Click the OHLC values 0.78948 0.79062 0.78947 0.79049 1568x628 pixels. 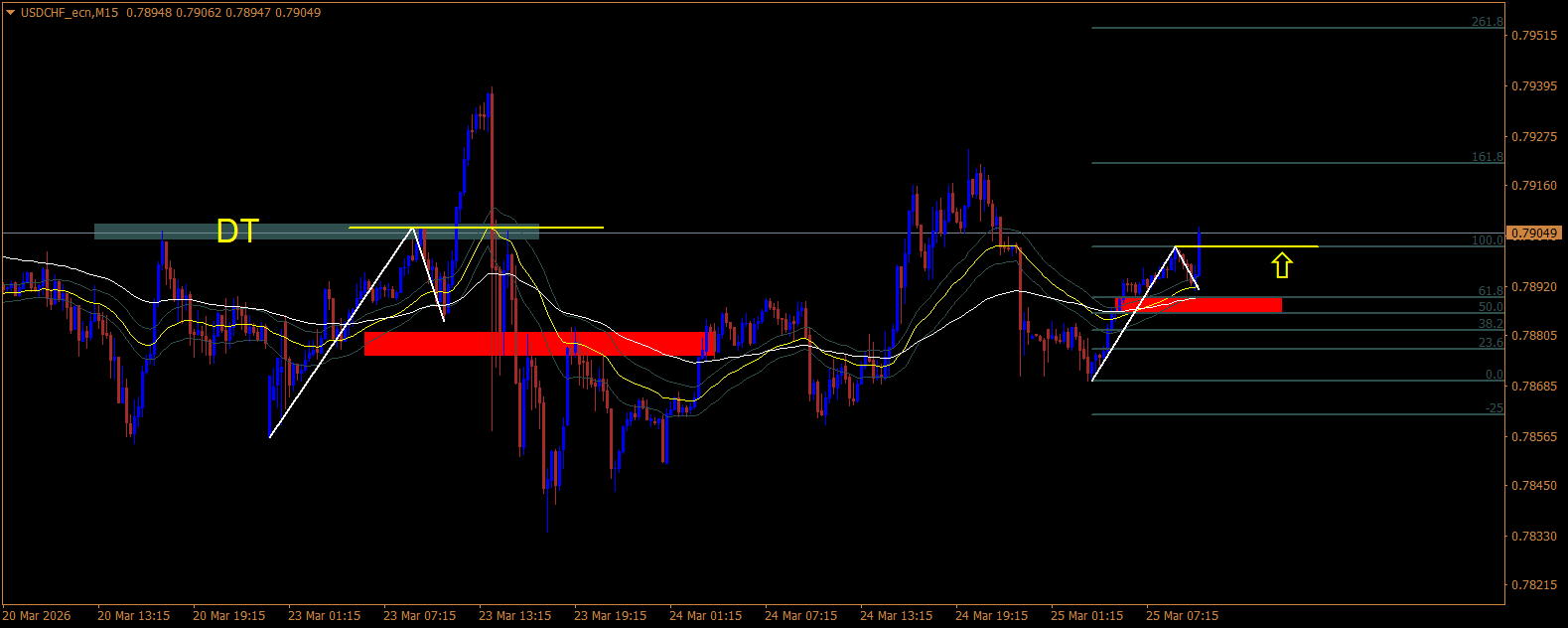point(223,13)
